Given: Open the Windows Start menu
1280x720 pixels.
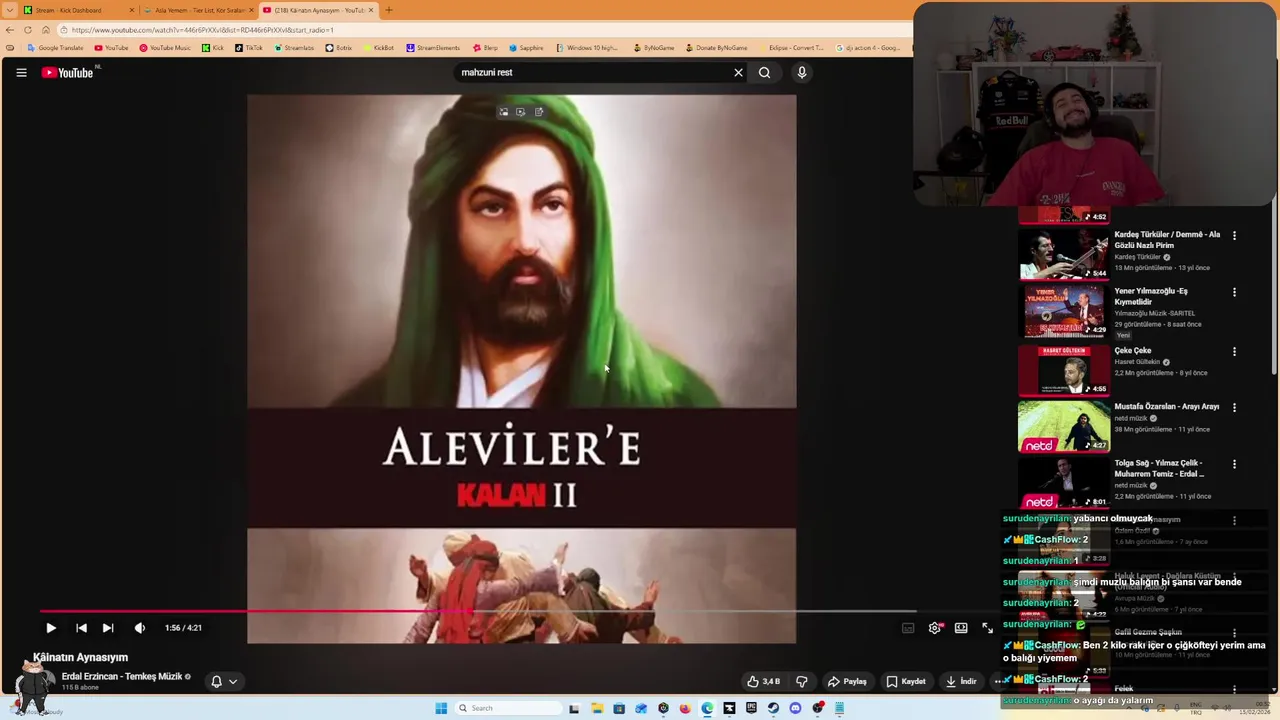Looking at the screenshot, I should 441,708.
